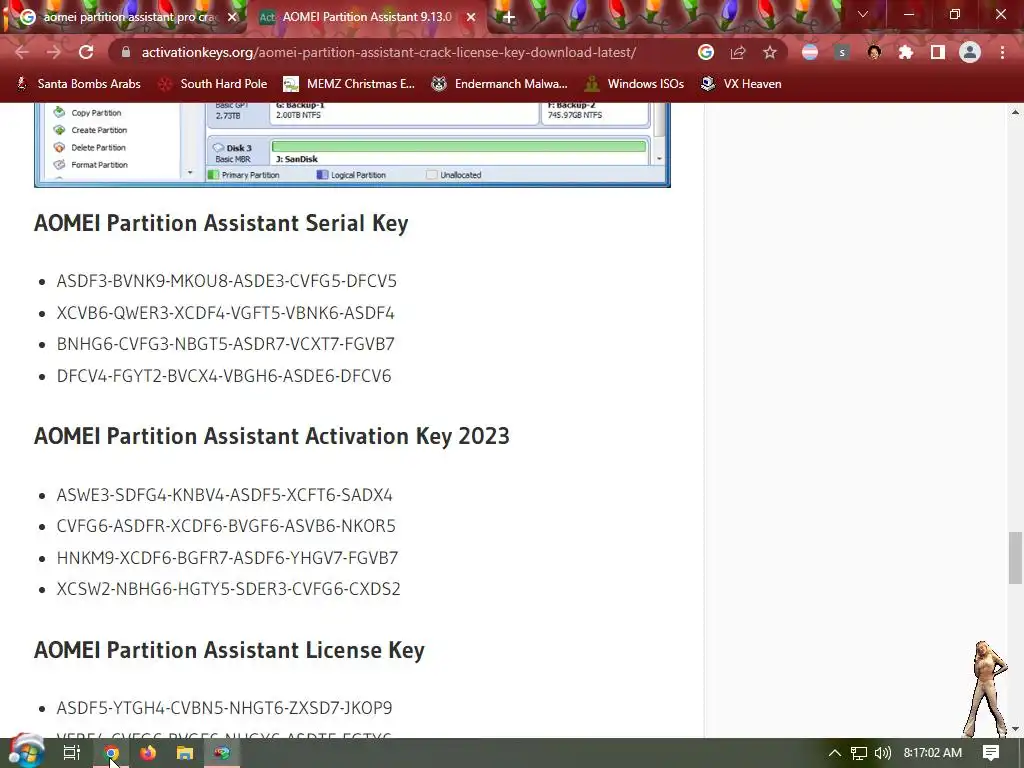Open the Google search side icon
The height and width of the screenshot is (768, 1024).
tap(705, 52)
